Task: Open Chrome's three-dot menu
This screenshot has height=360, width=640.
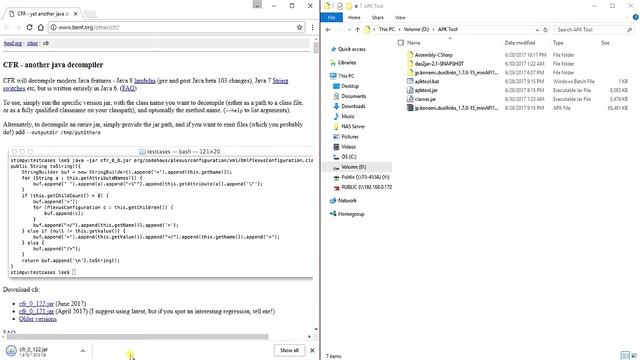Action: tap(312, 27)
